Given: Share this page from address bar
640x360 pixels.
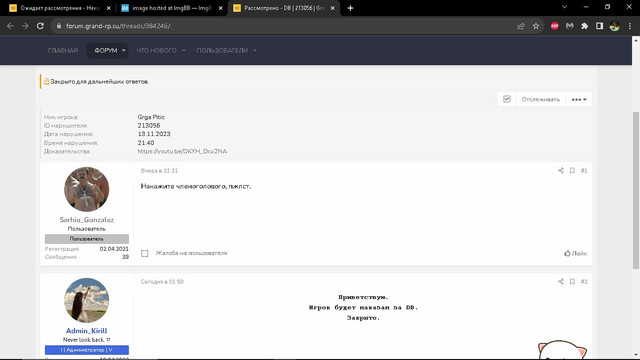Looking at the screenshot, I should (x=520, y=26).
